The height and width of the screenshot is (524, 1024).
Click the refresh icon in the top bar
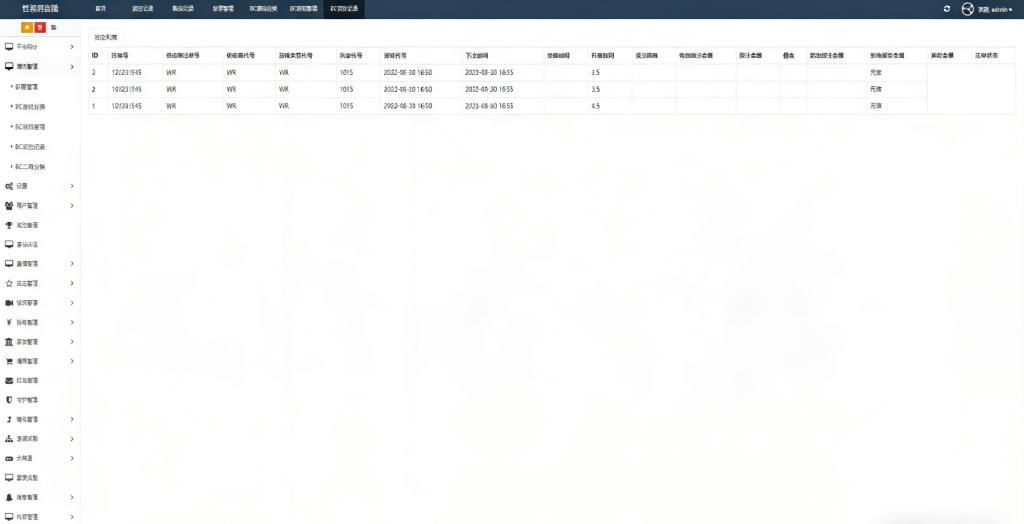pos(947,8)
